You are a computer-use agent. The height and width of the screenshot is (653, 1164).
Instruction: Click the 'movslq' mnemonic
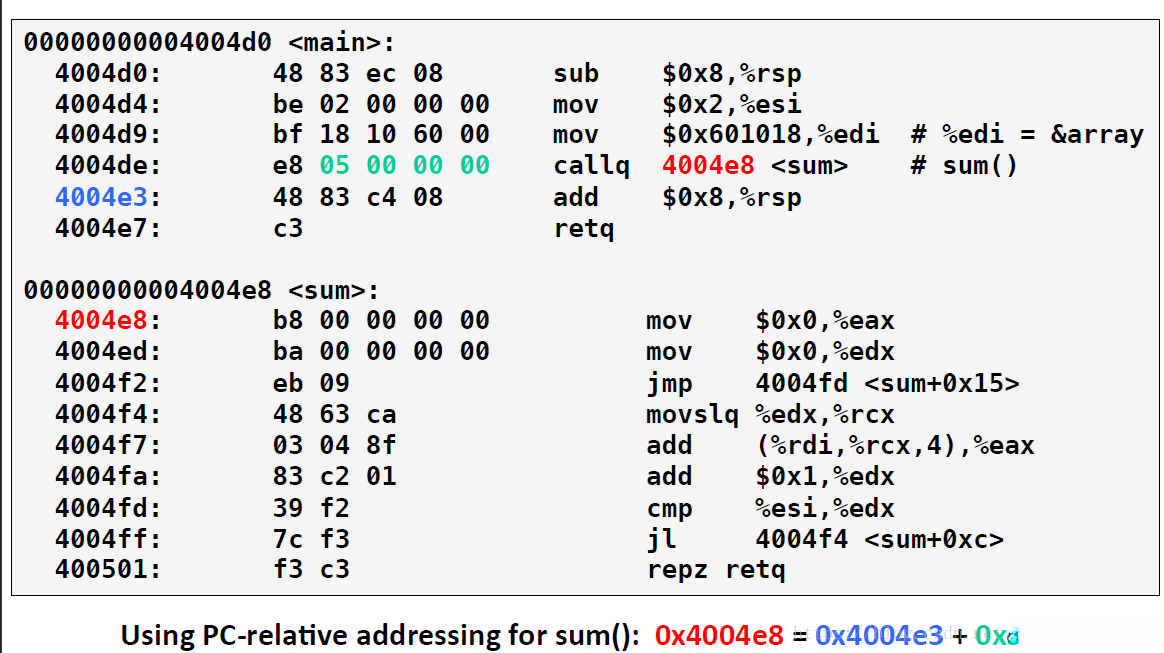point(693,415)
